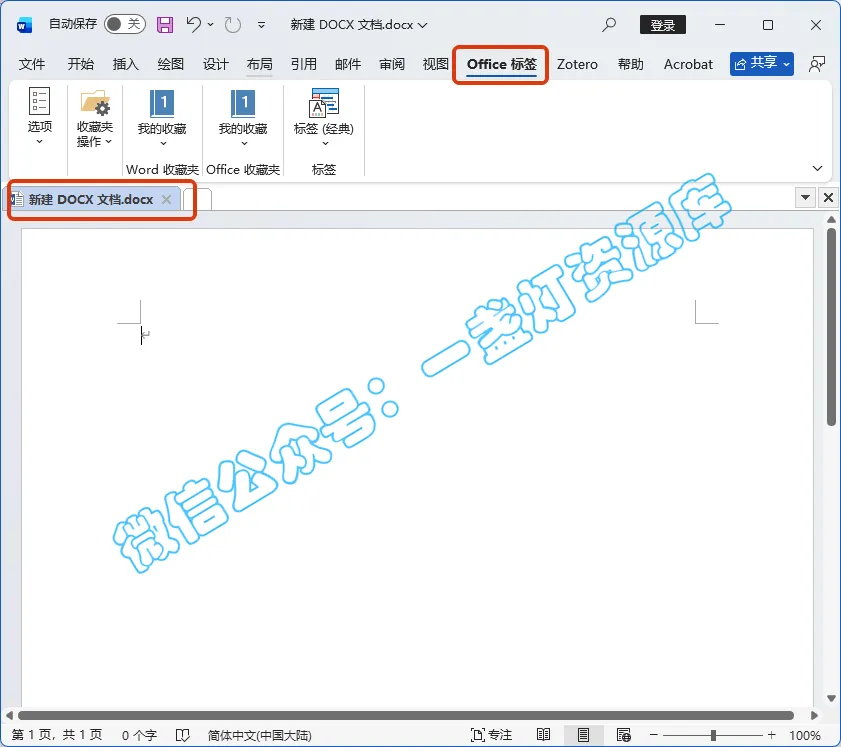Open the spelling proofing book icon
The width and height of the screenshot is (841, 747).
click(182, 735)
